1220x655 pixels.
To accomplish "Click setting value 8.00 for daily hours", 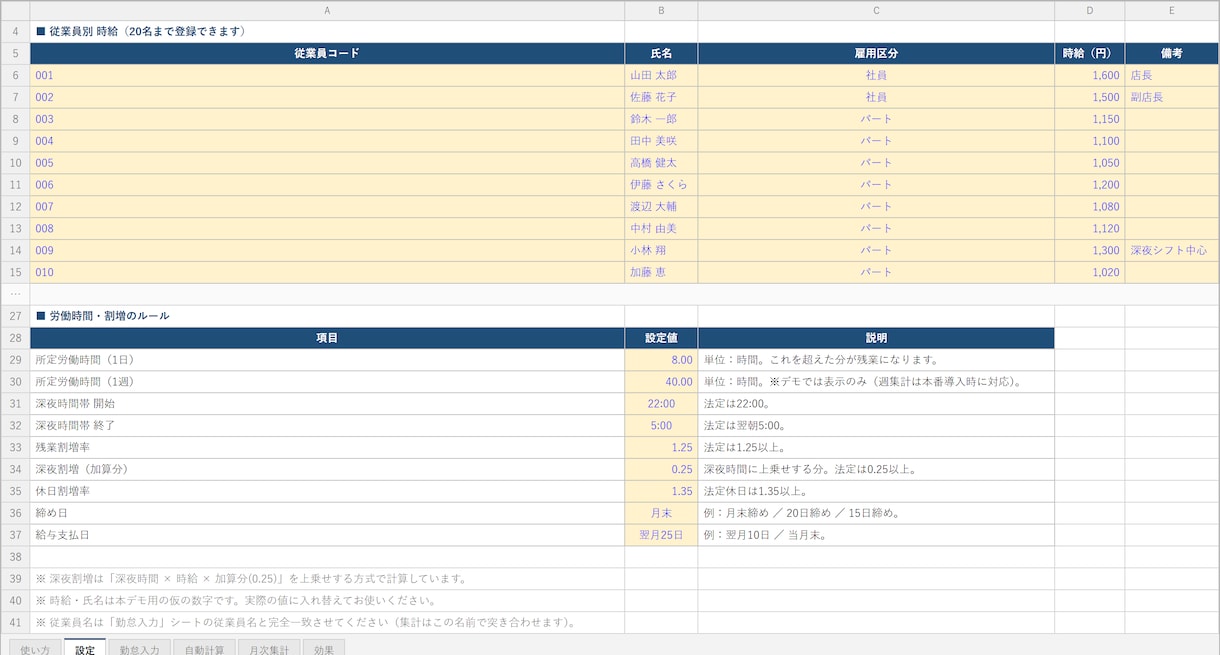I will [661, 360].
